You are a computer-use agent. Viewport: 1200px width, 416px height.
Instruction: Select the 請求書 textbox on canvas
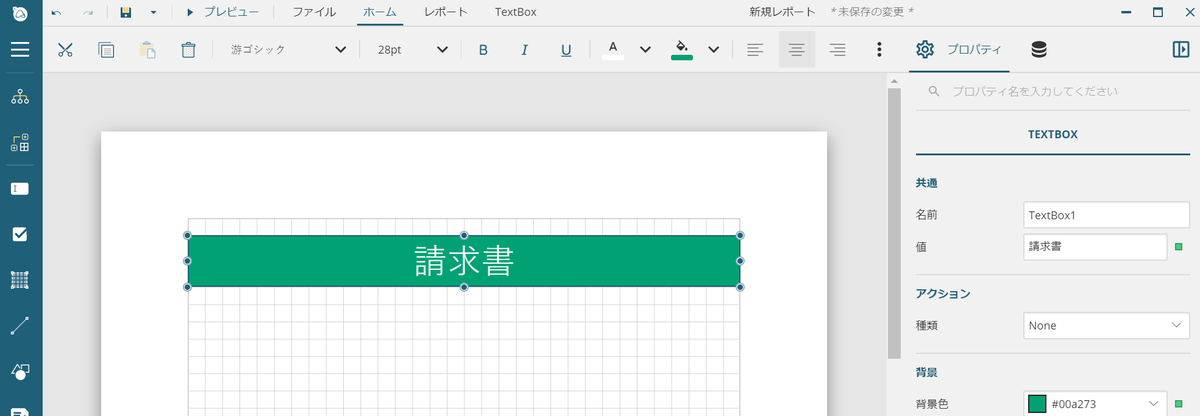(x=464, y=261)
